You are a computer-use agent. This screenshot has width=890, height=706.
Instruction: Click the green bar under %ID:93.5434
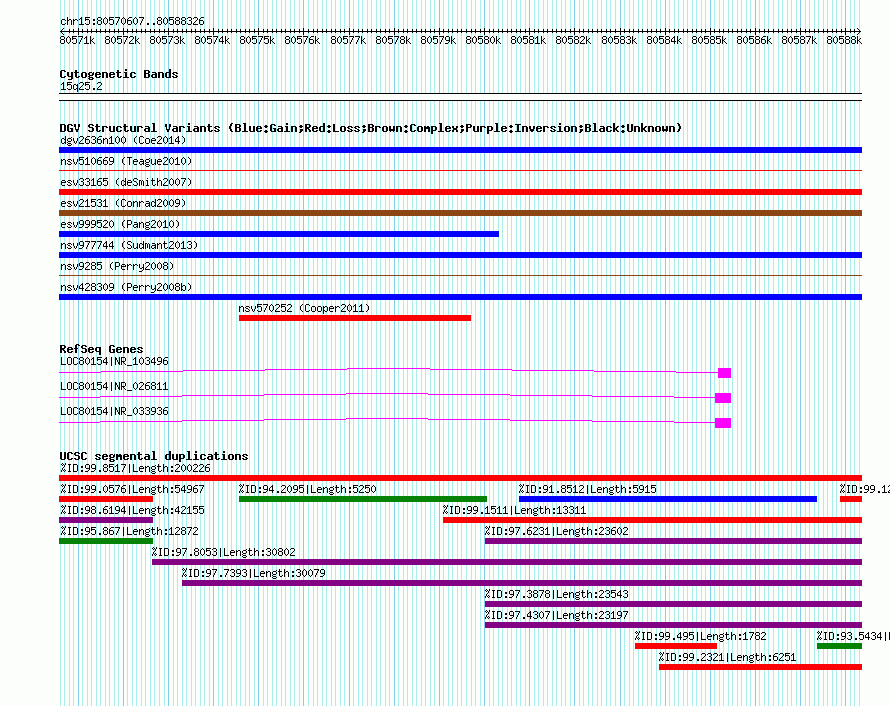click(x=839, y=646)
